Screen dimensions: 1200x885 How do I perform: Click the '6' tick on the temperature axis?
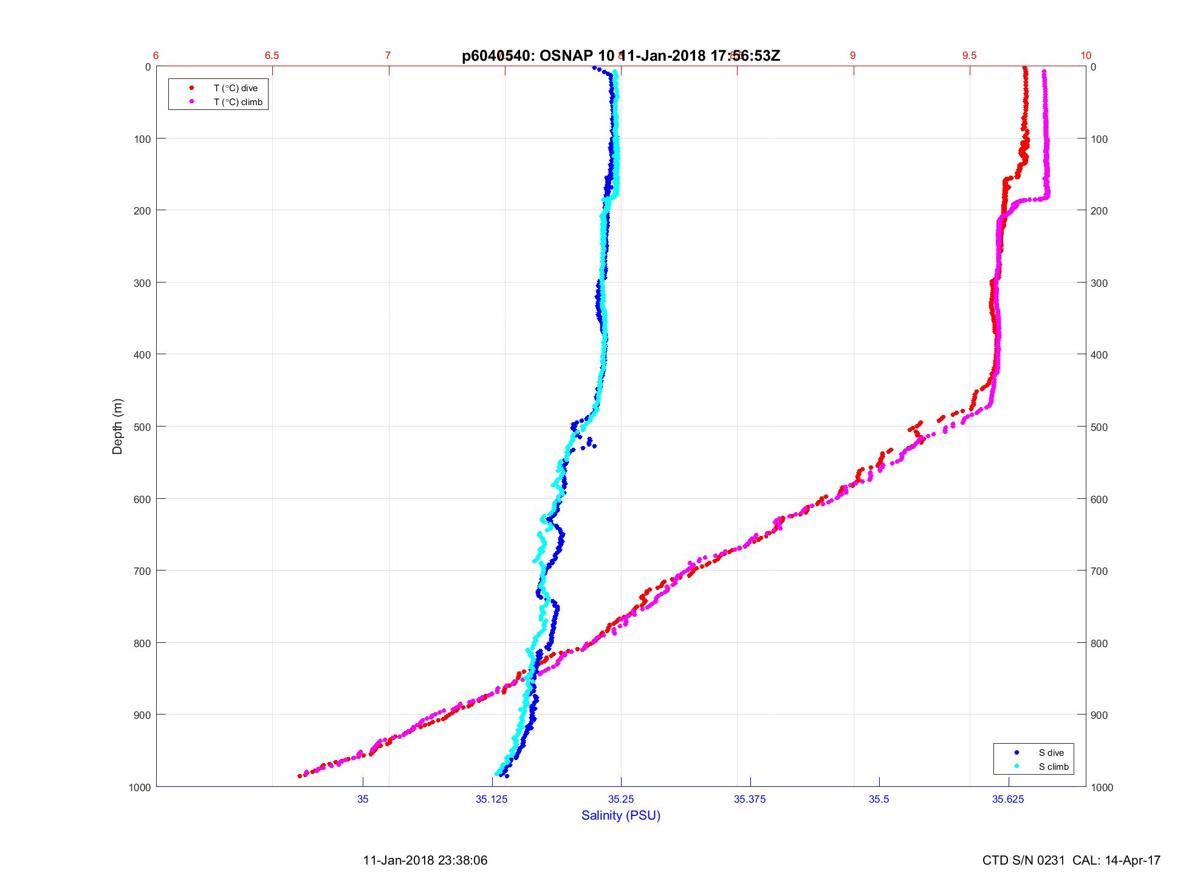pyautogui.click(x=156, y=56)
